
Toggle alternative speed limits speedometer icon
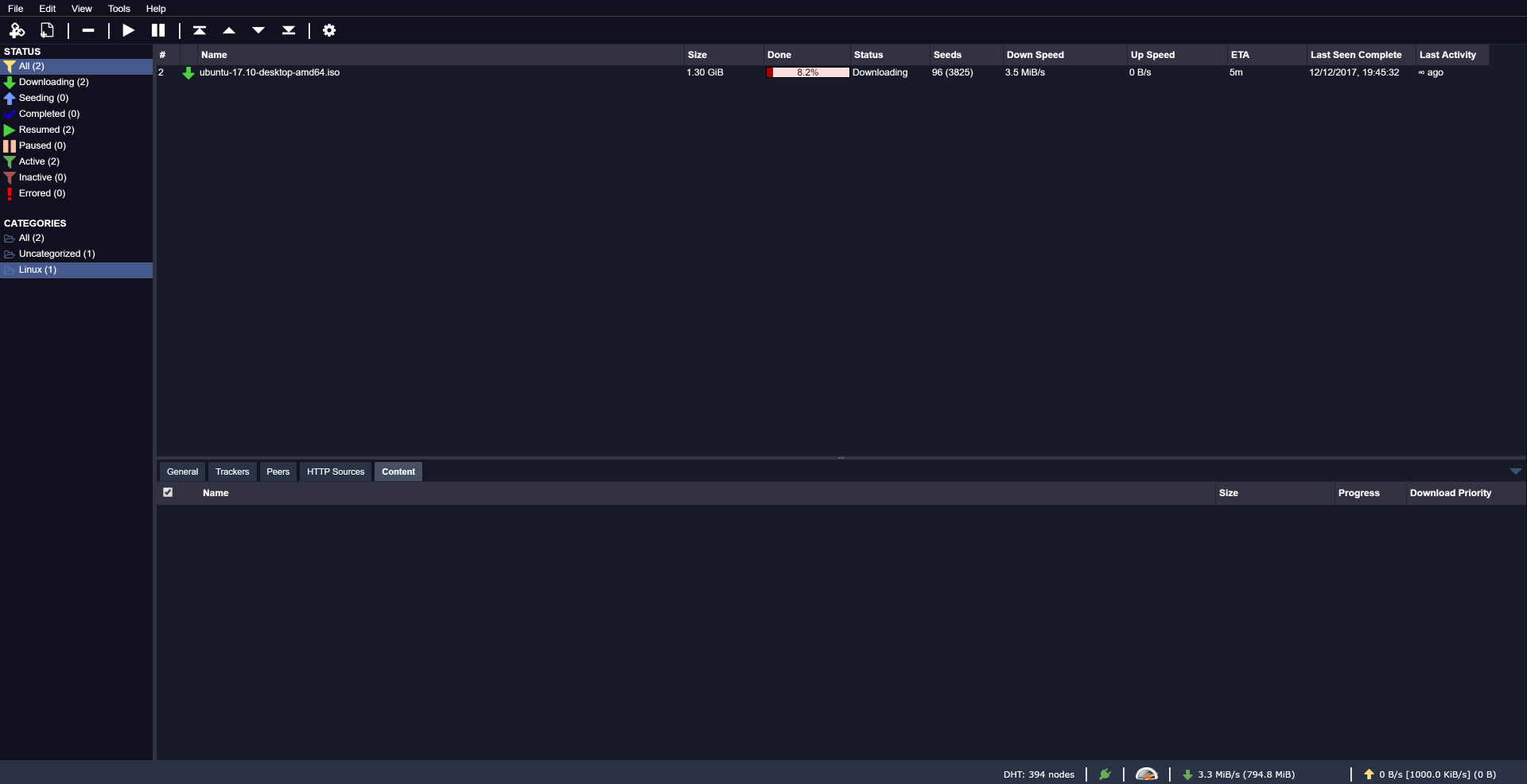click(x=1148, y=774)
